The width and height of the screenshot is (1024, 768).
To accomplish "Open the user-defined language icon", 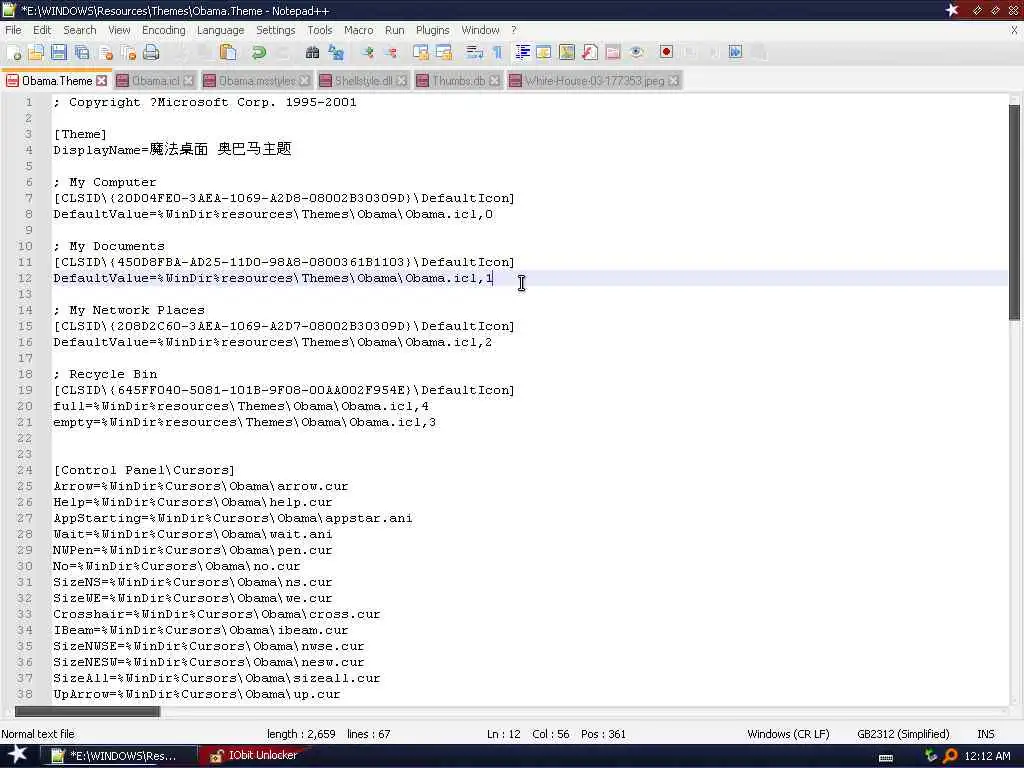I will click(544, 53).
